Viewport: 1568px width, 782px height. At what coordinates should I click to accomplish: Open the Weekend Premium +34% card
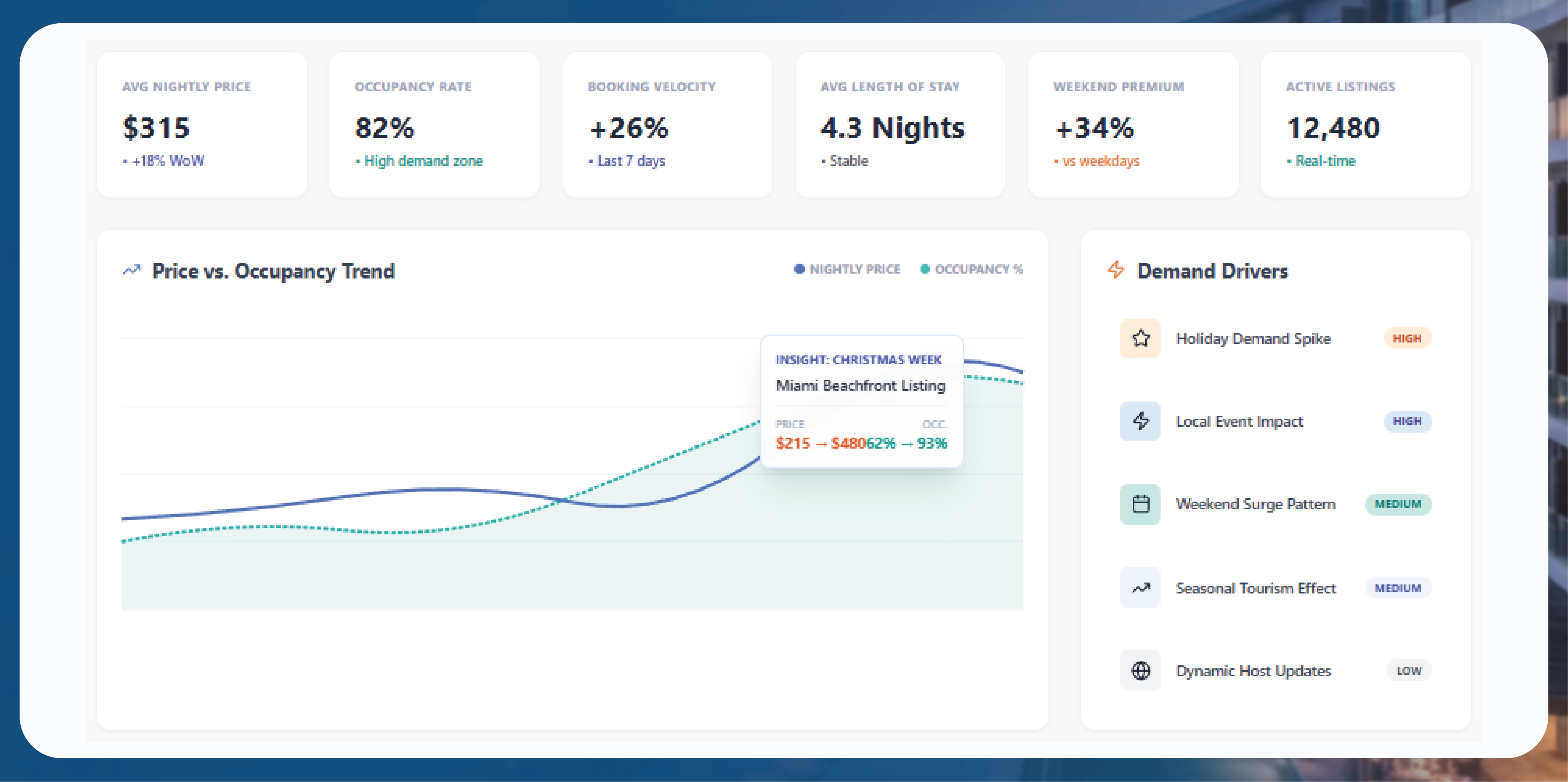[x=1133, y=125]
